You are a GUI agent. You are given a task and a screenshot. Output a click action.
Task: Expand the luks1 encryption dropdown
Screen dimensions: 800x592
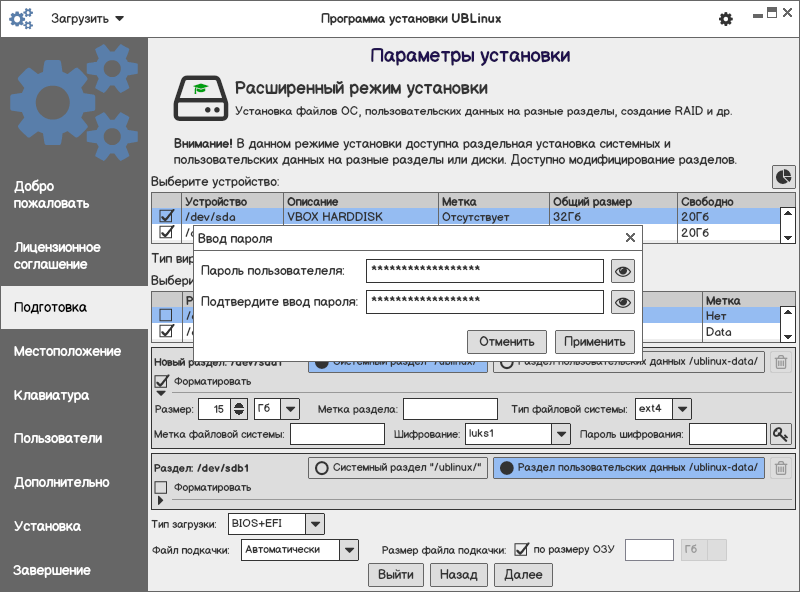[x=560, y=434]
